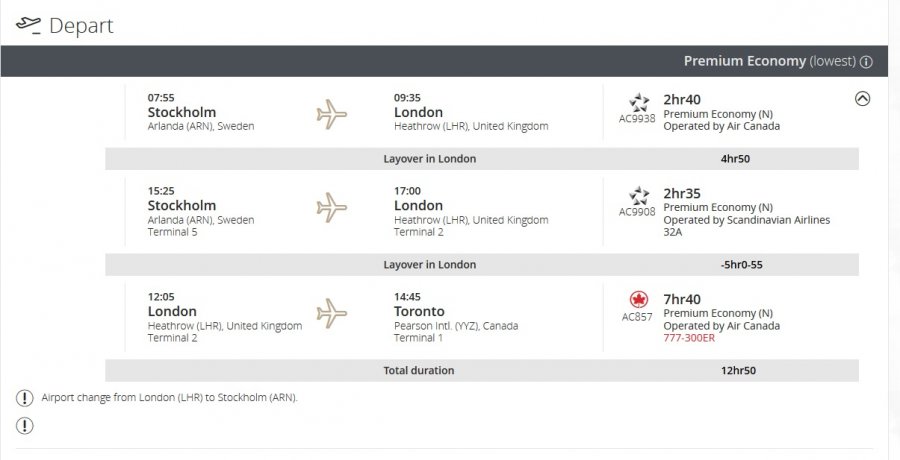Screen dimensions: 900x460
Task: Click the Toronto arrival city name
Action: (420, 311)
